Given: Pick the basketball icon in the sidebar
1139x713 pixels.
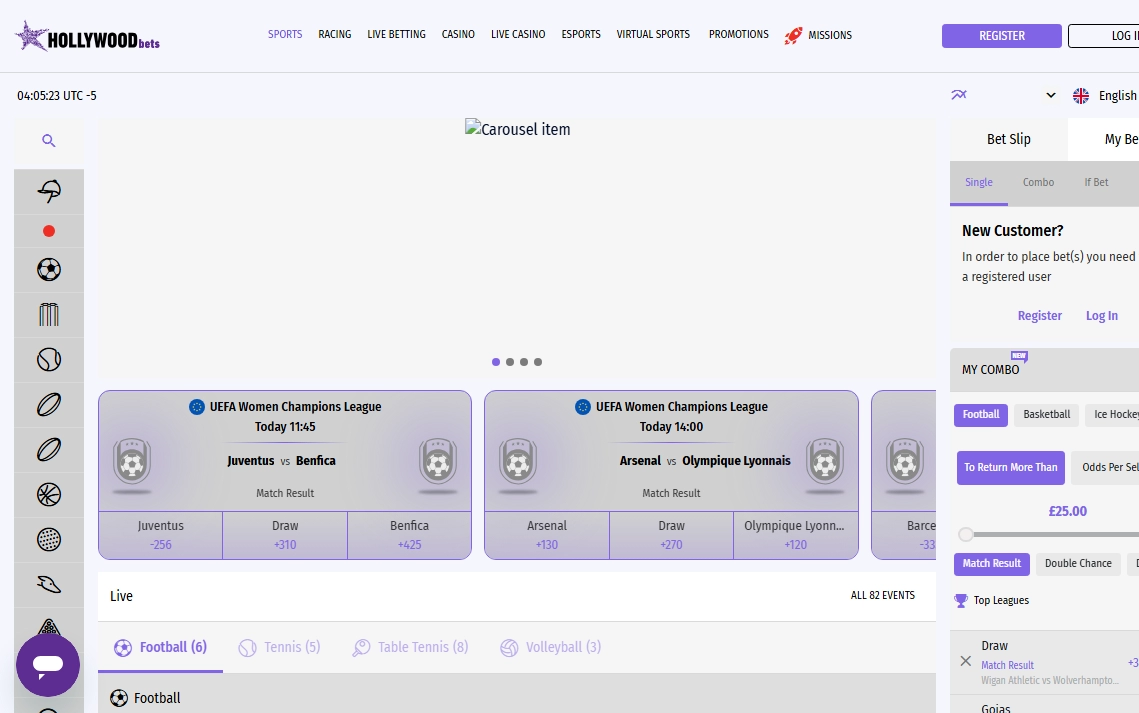Looking at the screenshot, I should pos(49,494).
